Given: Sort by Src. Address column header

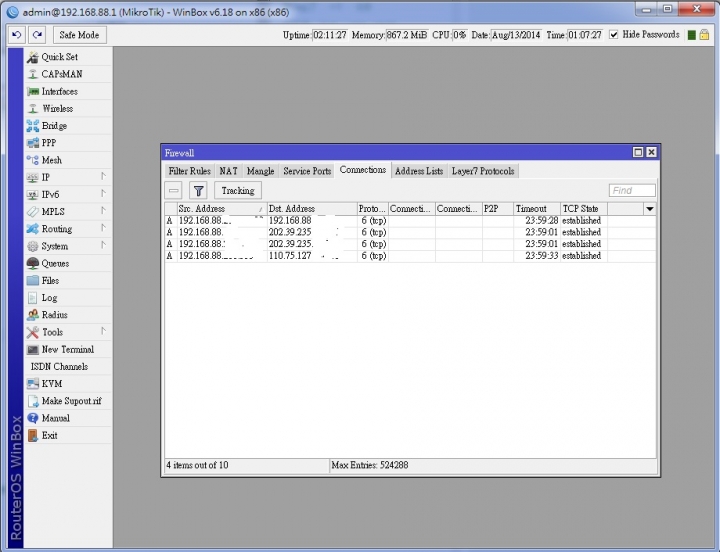Looking at the screenshot, I should [x=222, y=209].
